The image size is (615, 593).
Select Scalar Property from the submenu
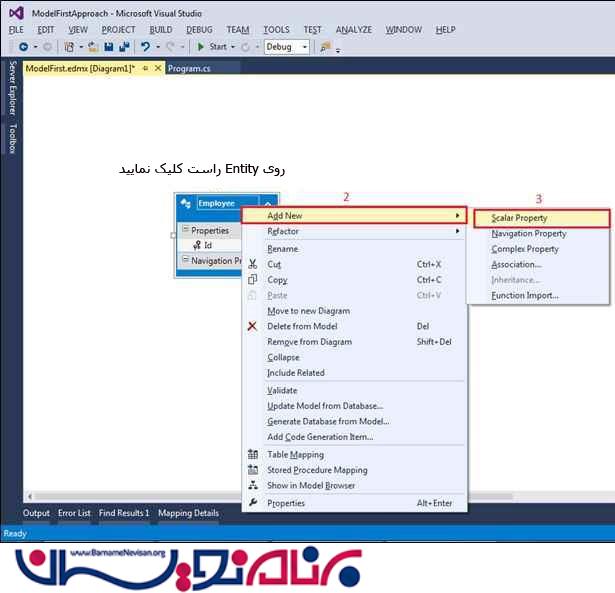click(519, 218)
